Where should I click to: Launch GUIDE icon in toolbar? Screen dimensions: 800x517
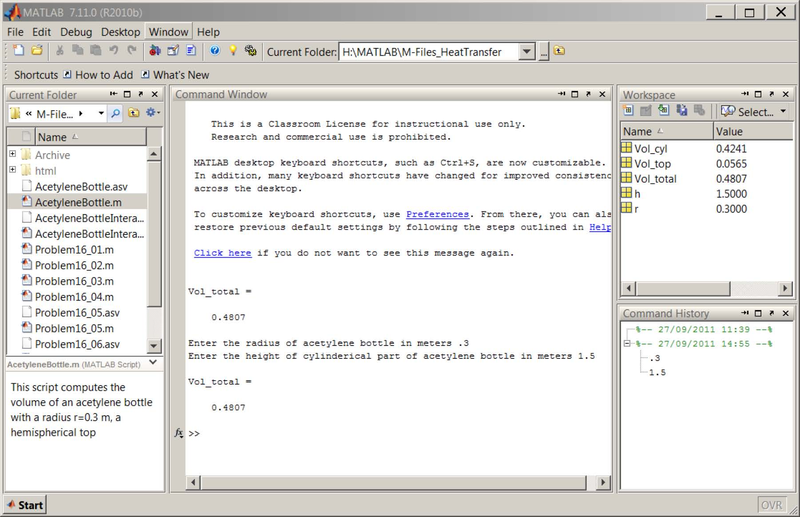click(x=173, y=51)
